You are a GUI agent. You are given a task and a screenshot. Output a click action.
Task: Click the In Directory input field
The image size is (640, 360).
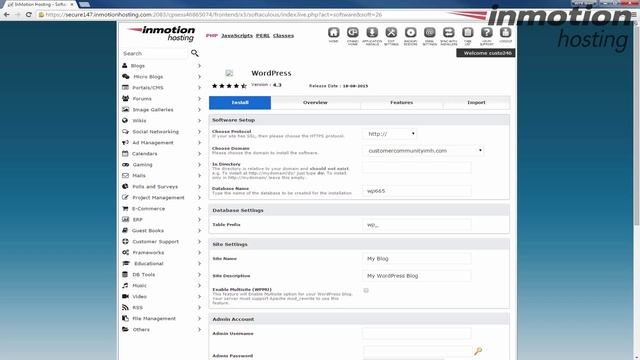tap(417, 167)
